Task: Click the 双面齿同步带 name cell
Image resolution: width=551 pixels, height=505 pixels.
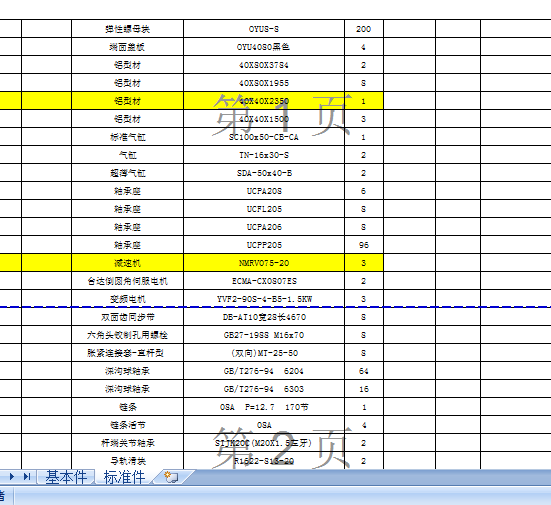Action: pos(127,317)
